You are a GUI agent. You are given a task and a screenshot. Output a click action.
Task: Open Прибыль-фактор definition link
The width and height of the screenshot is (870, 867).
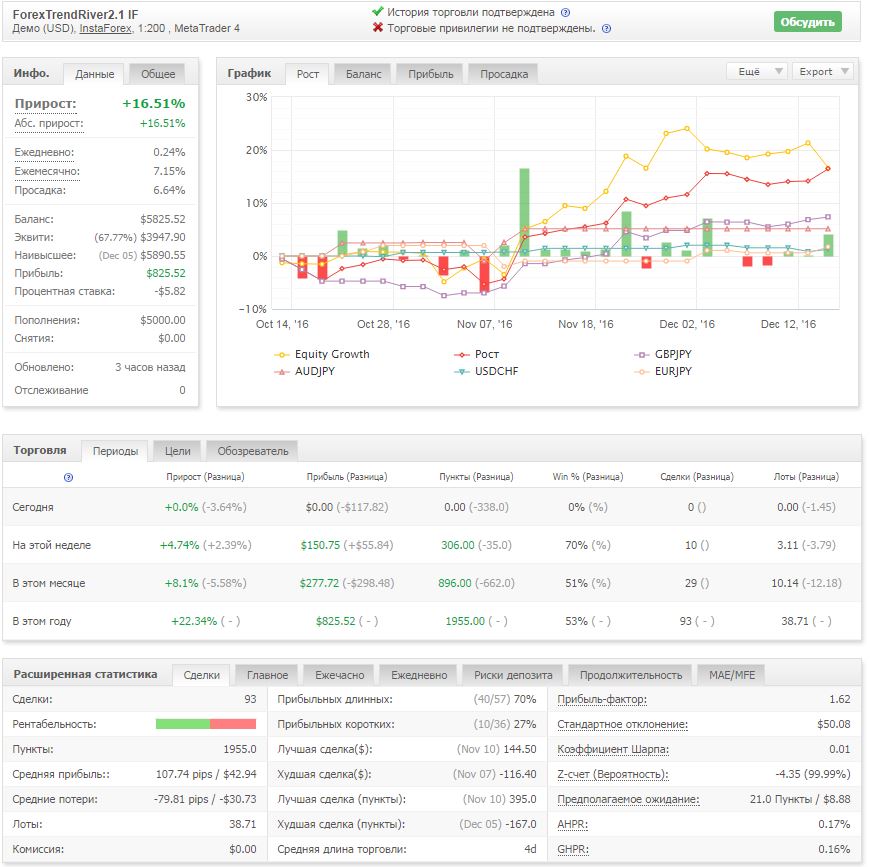coord(601,699)
